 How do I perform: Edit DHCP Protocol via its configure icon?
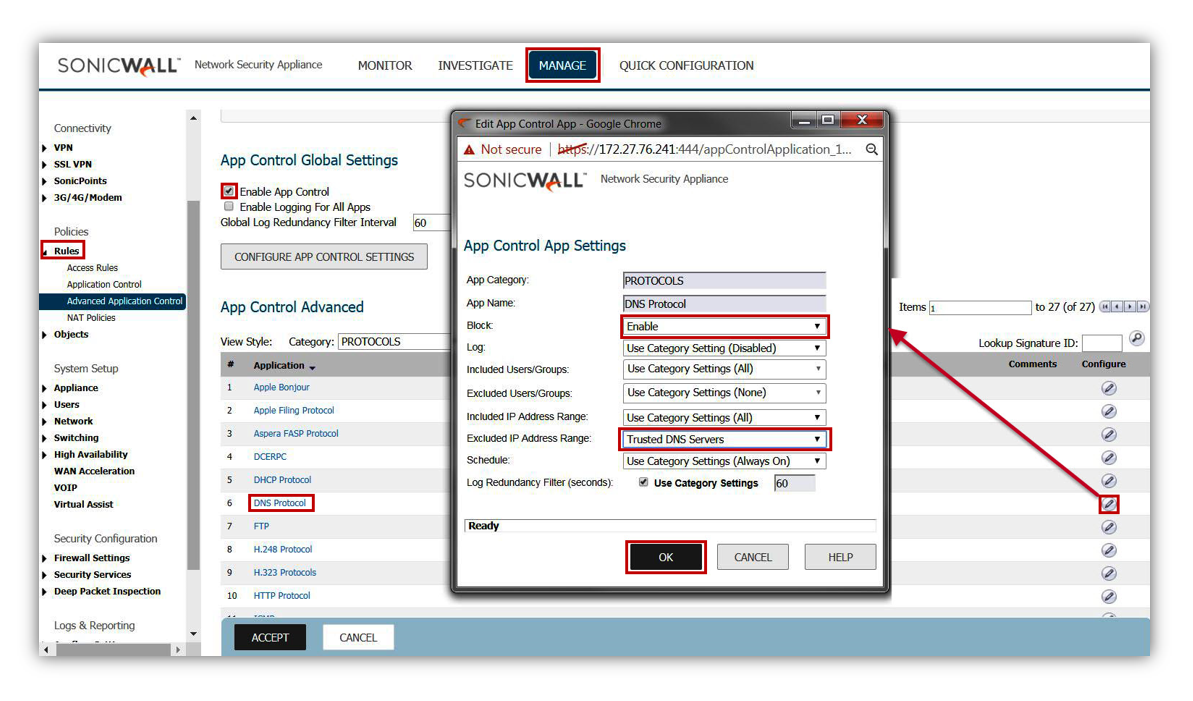pyautogui.click(x=1109, y=481)
